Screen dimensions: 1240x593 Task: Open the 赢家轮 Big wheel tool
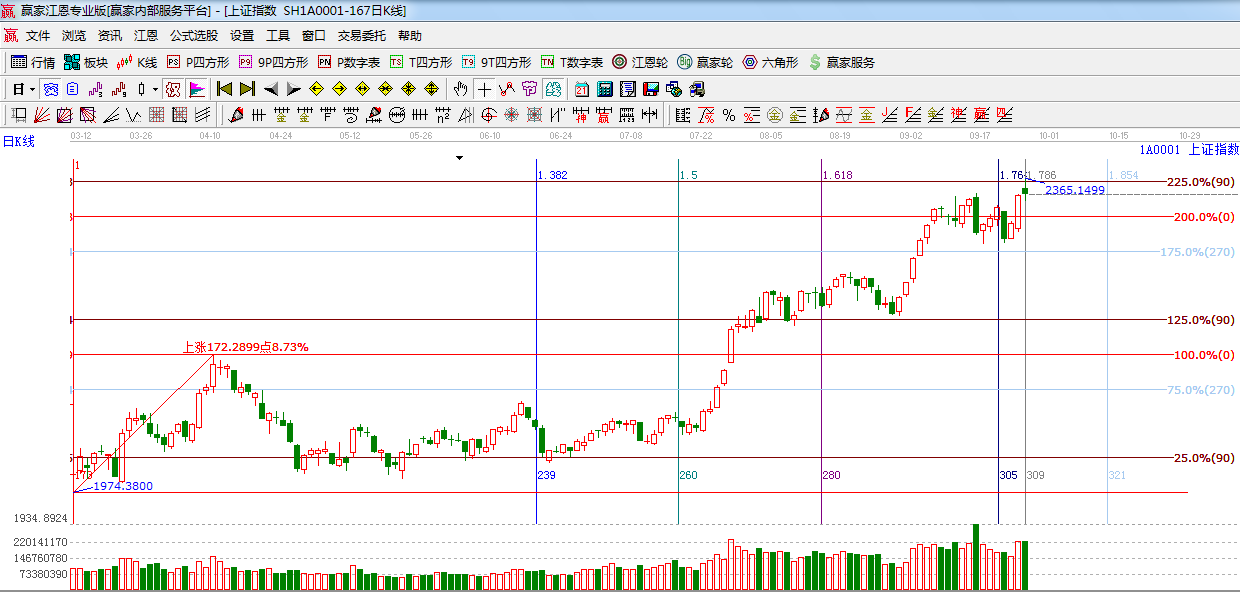[705, 62]
